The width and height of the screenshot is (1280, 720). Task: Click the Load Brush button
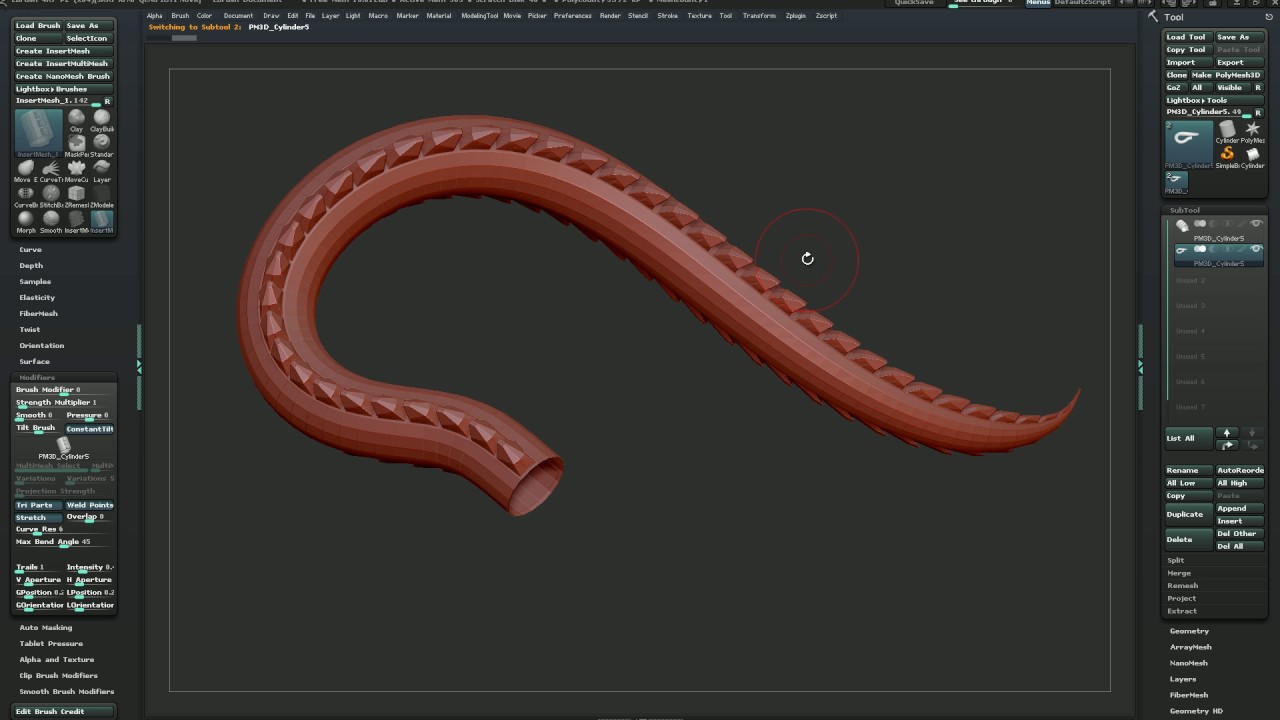click(x=38, y=25)
